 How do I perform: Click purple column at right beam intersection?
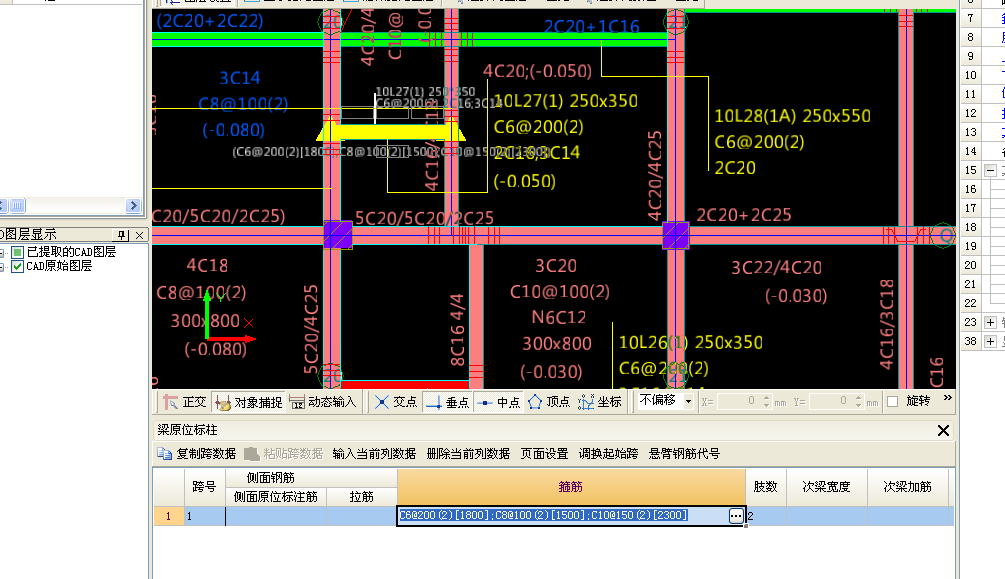676,235
